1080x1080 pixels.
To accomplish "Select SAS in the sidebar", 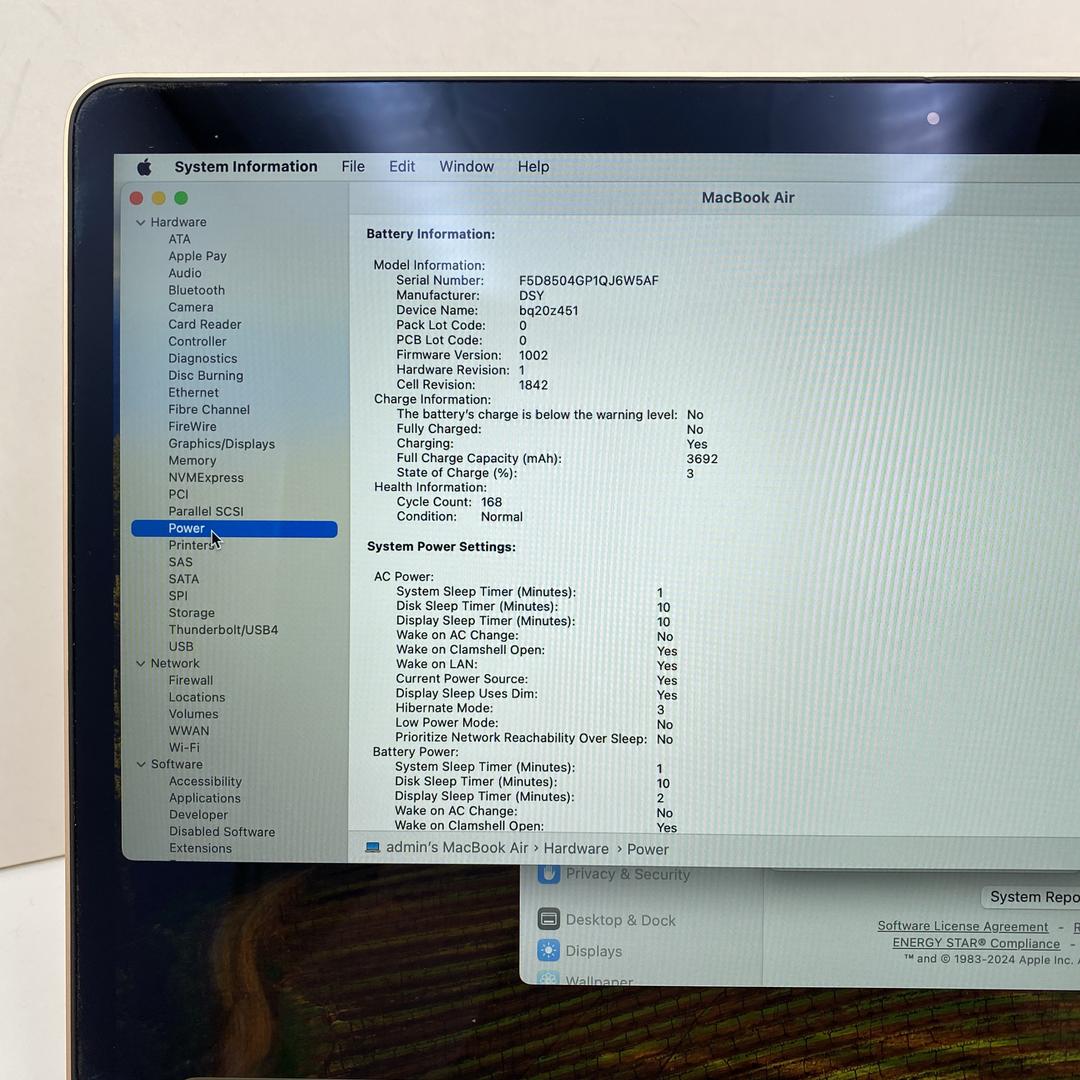I will coord(180,563).
